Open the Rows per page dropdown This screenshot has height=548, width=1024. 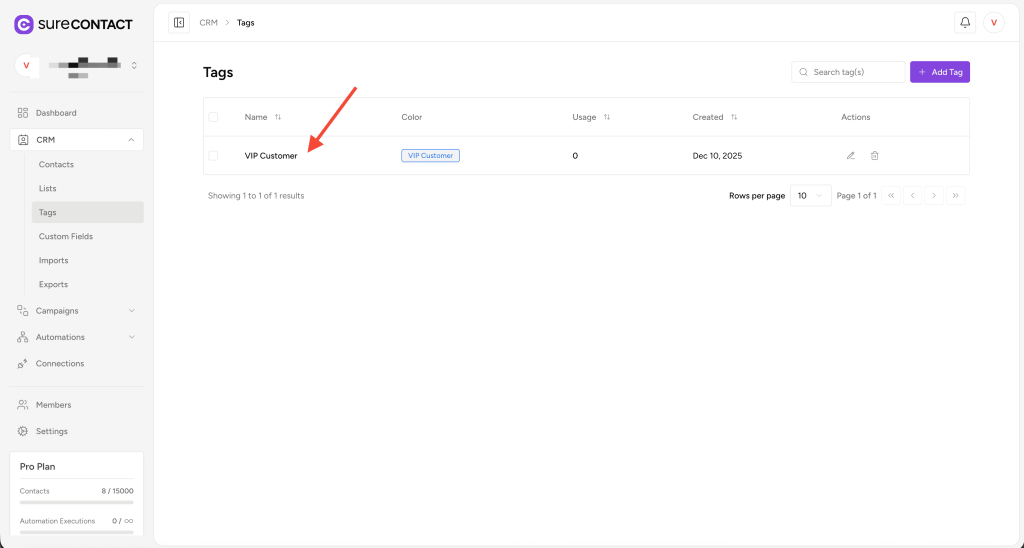[810, 196]
